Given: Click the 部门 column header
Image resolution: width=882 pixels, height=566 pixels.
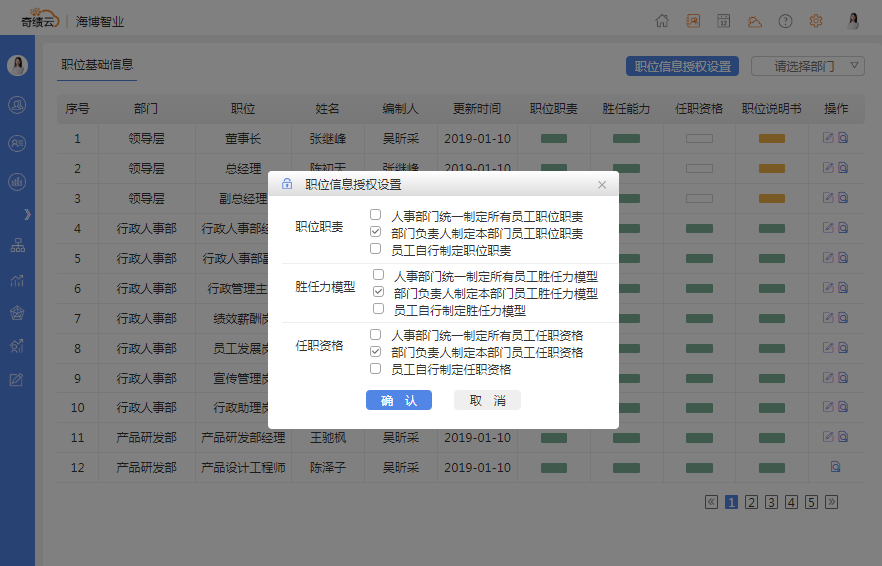Looking at the screenshot, I should (146, 109).
